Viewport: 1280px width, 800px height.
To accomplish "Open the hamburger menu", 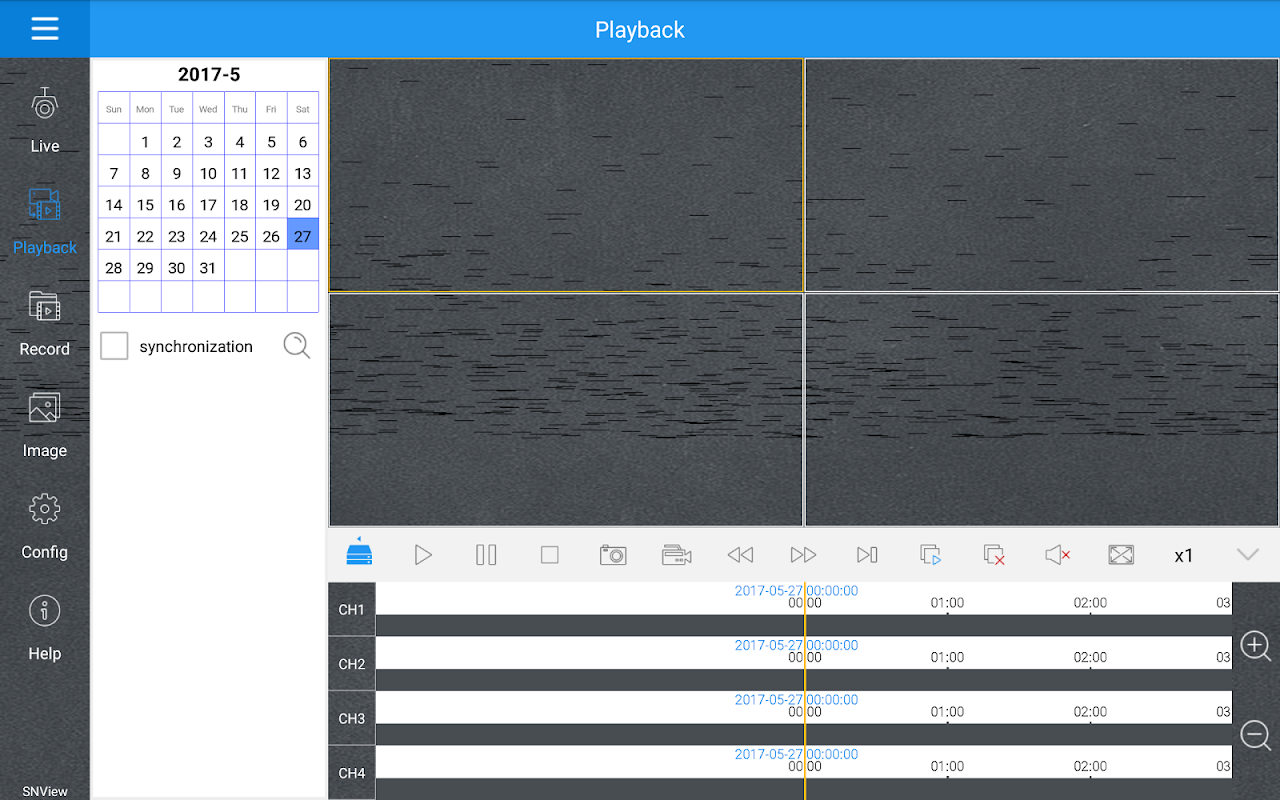I will tap(45, 29).
